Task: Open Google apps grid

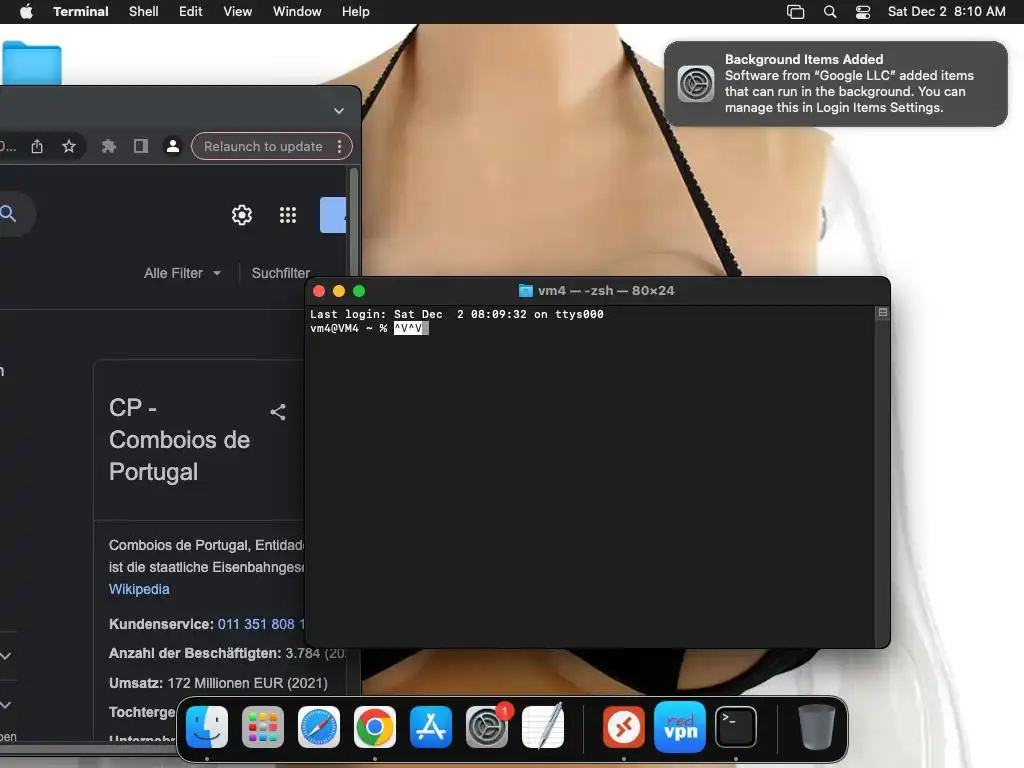Action: click(288, 215)
